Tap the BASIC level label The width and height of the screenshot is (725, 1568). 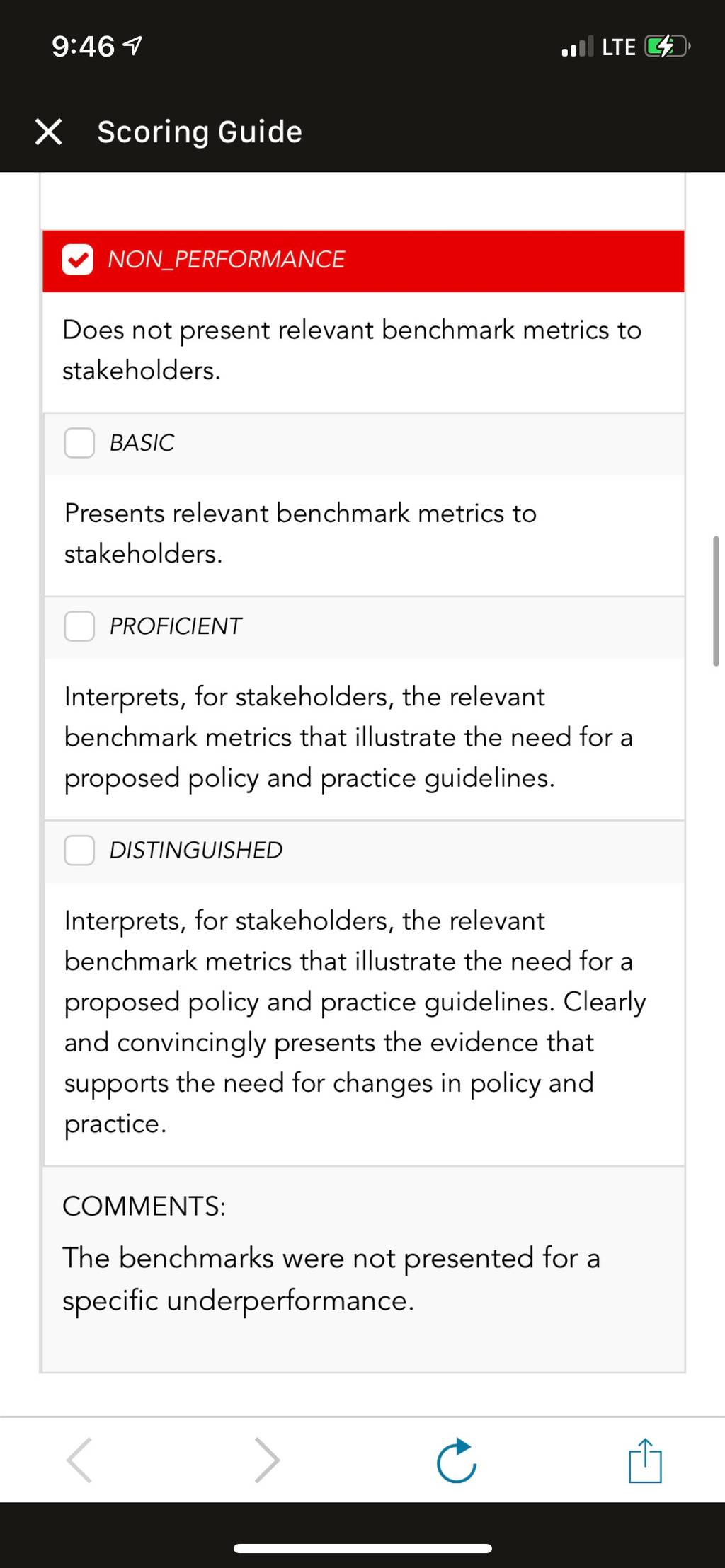pyautogui.click(x=142, y=443)
